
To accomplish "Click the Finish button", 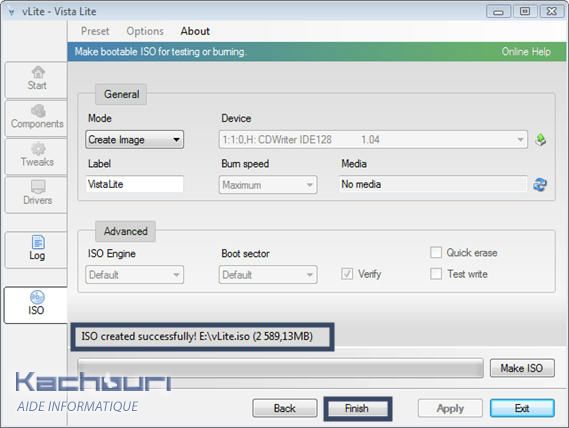I will click(x=357, y=408).
